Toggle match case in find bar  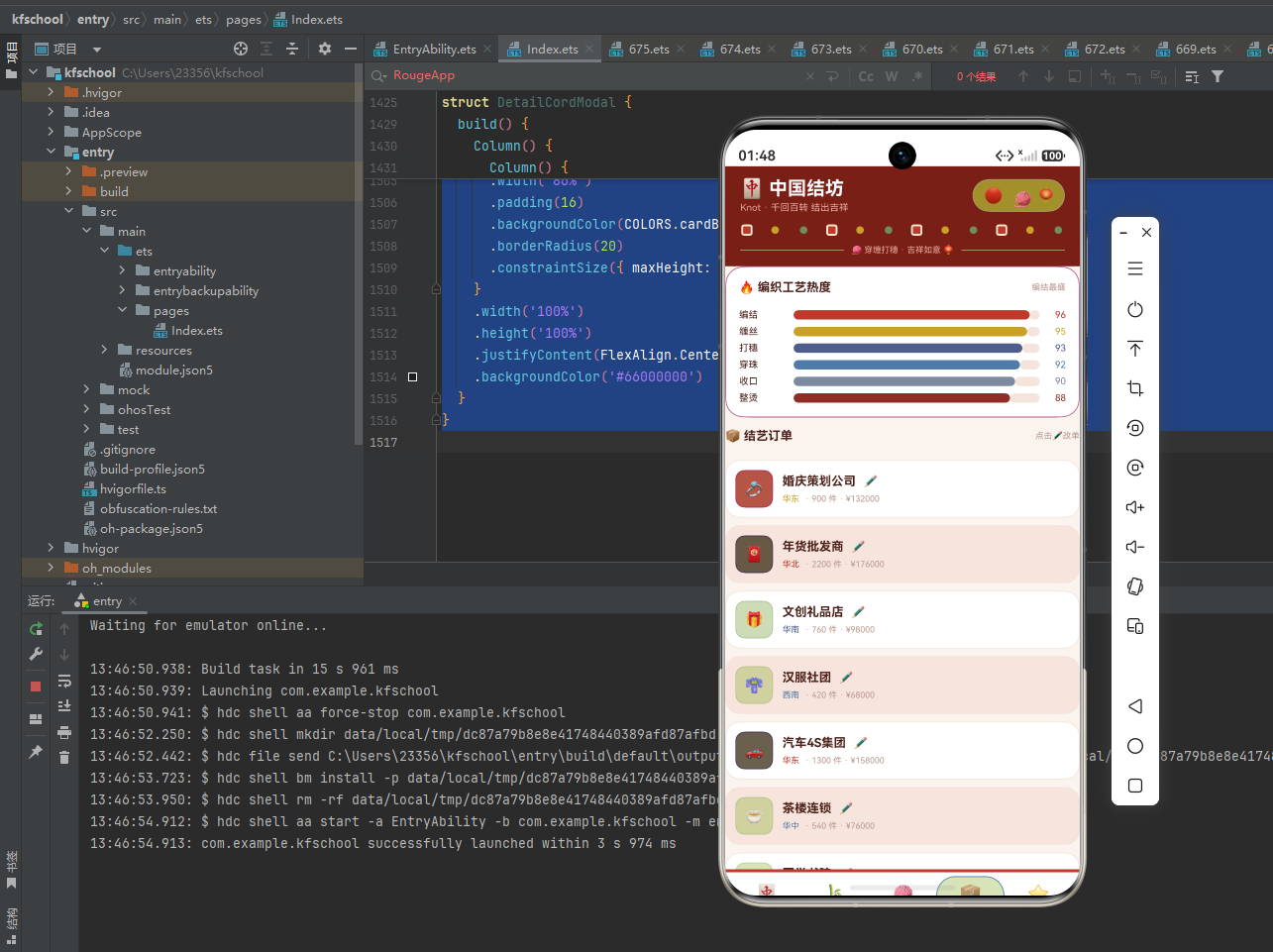866,76
